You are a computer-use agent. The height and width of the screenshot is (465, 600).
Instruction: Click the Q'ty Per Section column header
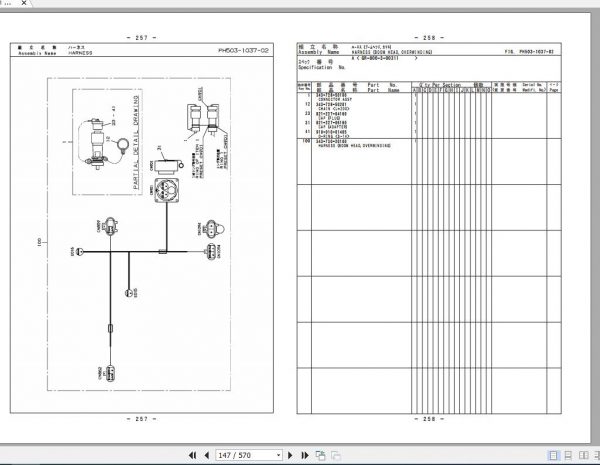tap(440, 85)
